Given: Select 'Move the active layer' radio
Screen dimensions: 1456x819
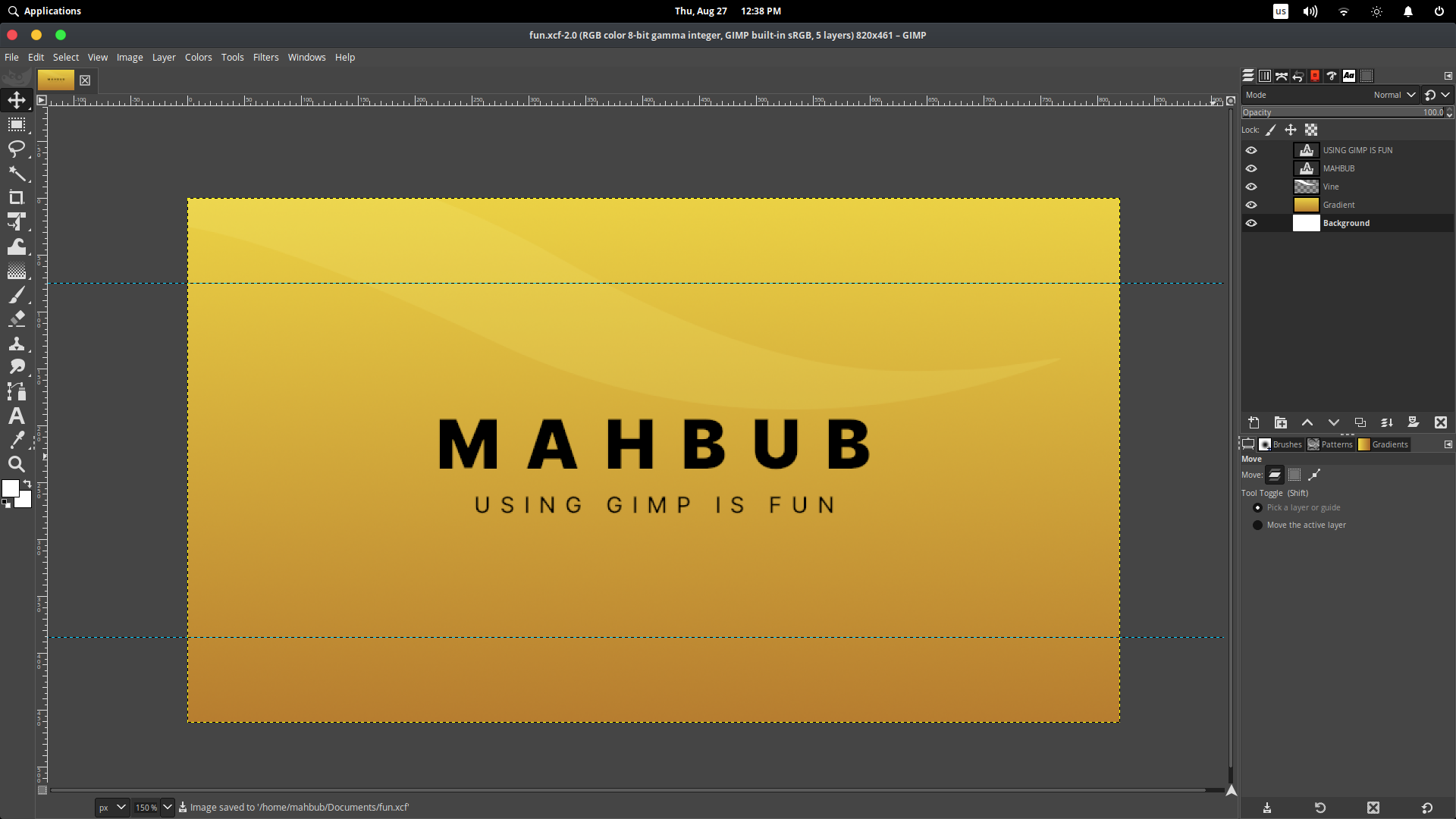Looking at the screenshot, I should tap(1257, 525).
